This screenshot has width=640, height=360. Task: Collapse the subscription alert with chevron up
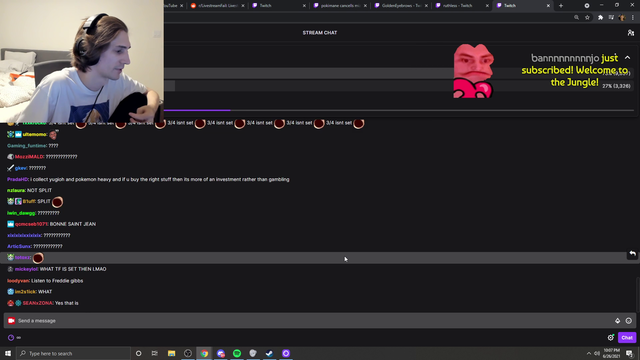tap(627, 58)
